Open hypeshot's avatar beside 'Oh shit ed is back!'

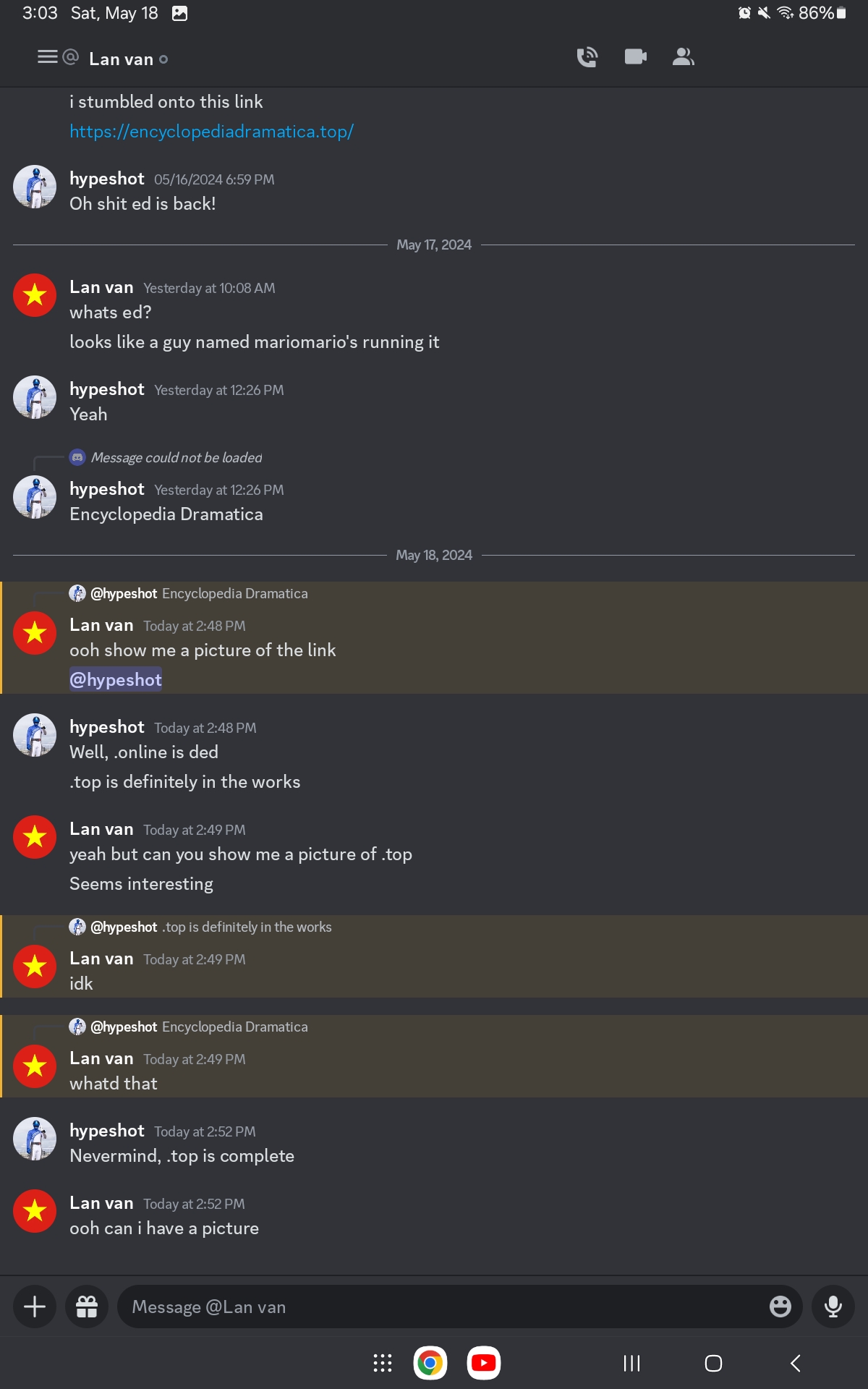coord(35,187)
